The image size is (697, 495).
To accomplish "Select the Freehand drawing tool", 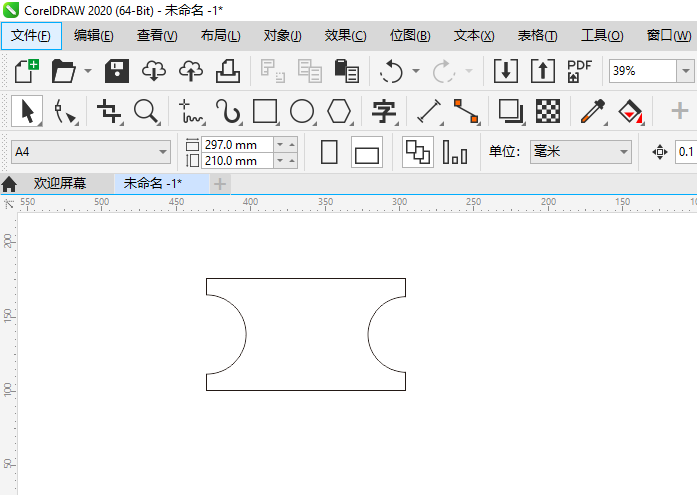I will [x=191, y=111].
